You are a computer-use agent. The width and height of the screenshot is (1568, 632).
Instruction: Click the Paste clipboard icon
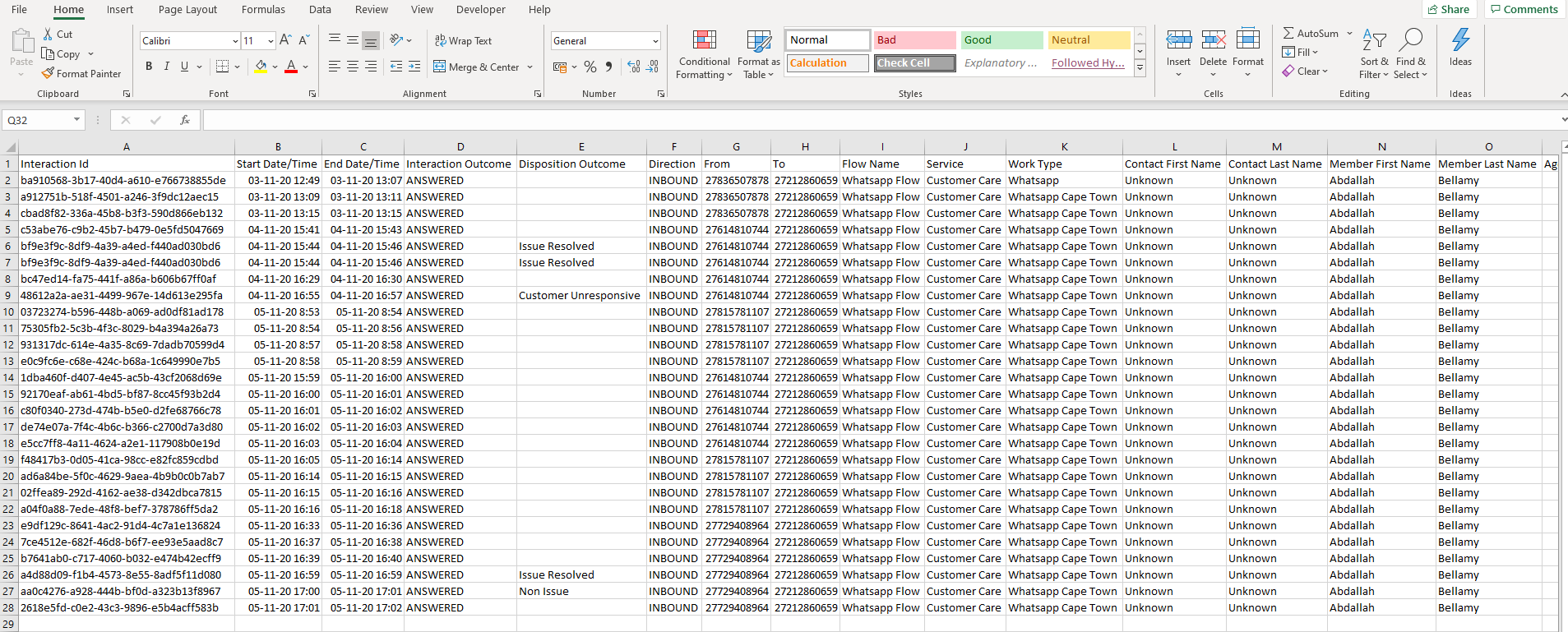[x=21, y=41]
